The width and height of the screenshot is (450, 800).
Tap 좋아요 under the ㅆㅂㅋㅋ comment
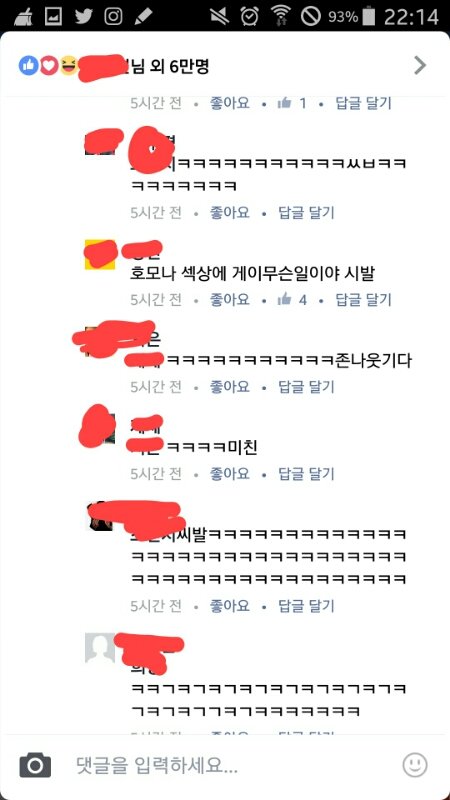230,212
